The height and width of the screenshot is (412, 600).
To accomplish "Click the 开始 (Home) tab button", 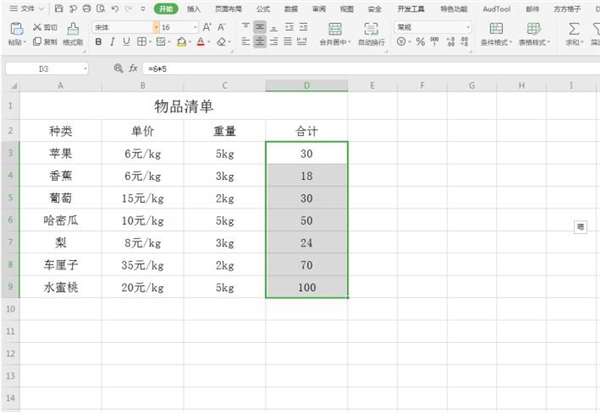I will click(166, 9).
